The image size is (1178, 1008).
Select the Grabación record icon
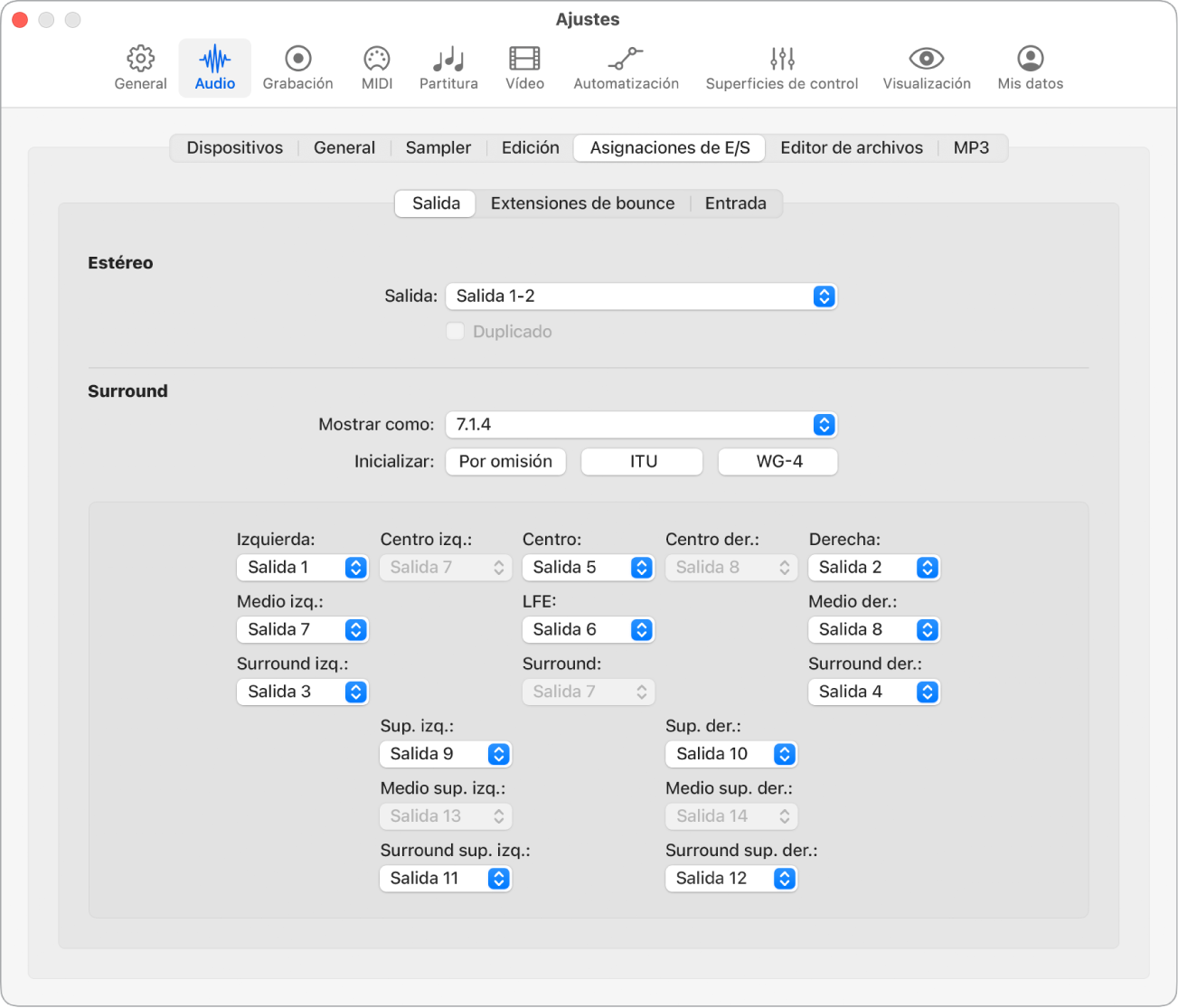(297, 60)
